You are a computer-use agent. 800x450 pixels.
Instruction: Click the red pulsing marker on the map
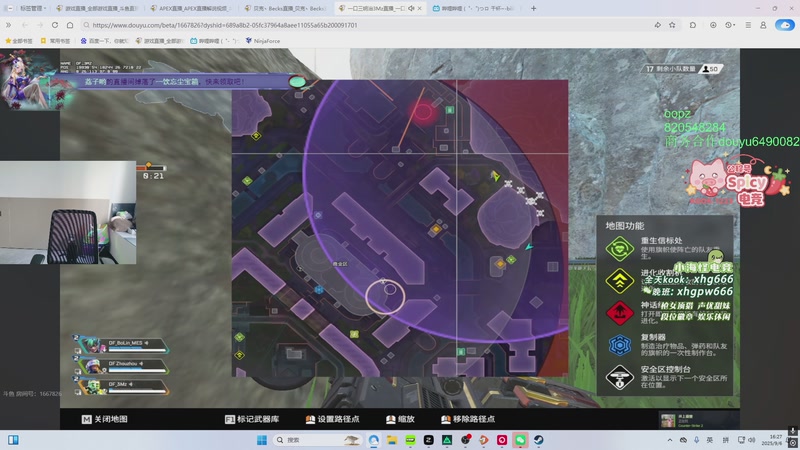click(423, 111)
